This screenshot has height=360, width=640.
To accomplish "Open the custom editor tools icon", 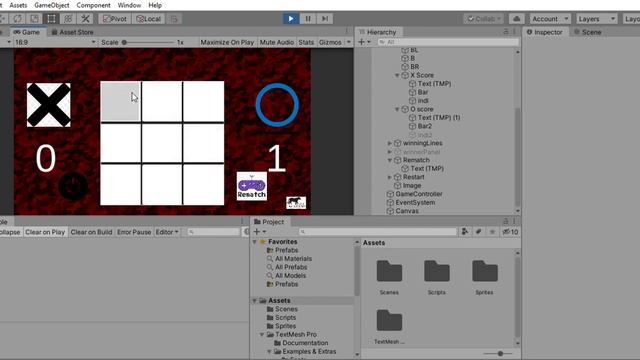I will click(x=85, y=19).
